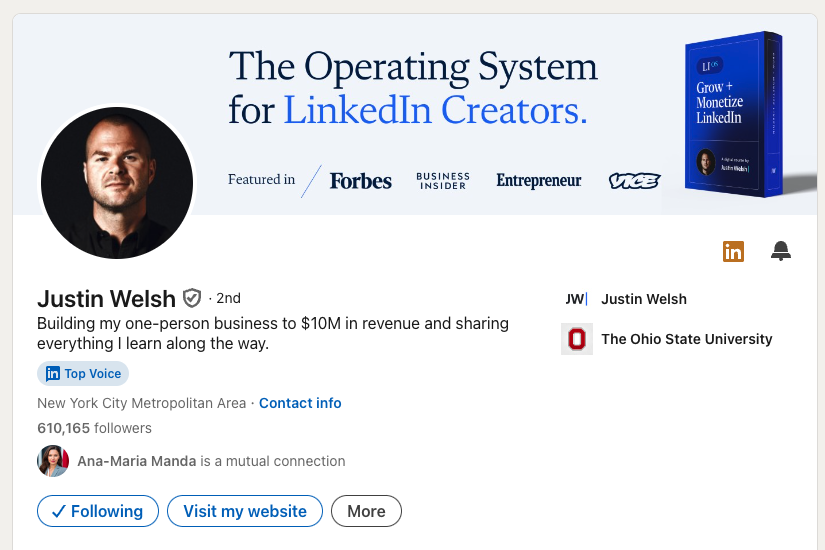Viewport: 825px width, 550px height.
Task: Click the Top Voice badge
Action: pos(84,374)
